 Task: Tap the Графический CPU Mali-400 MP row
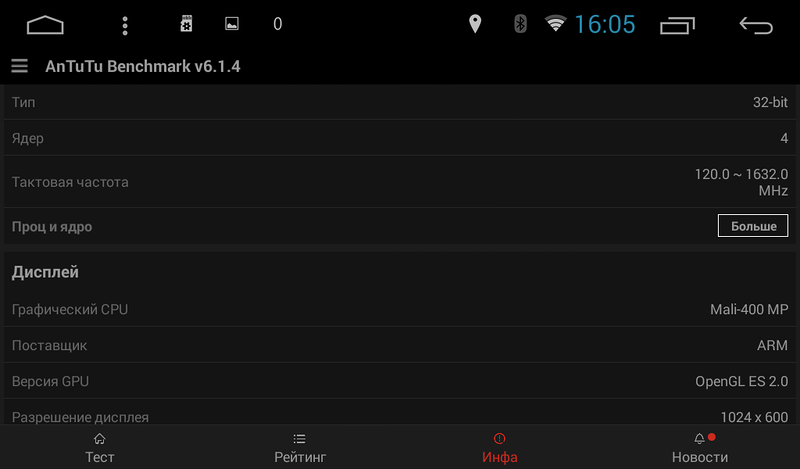tap(400, 309)
